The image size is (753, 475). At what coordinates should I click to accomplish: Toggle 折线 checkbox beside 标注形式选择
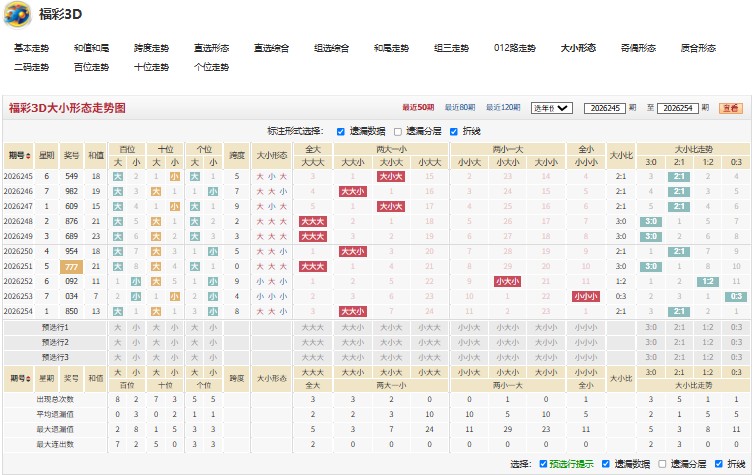(454, 132)
